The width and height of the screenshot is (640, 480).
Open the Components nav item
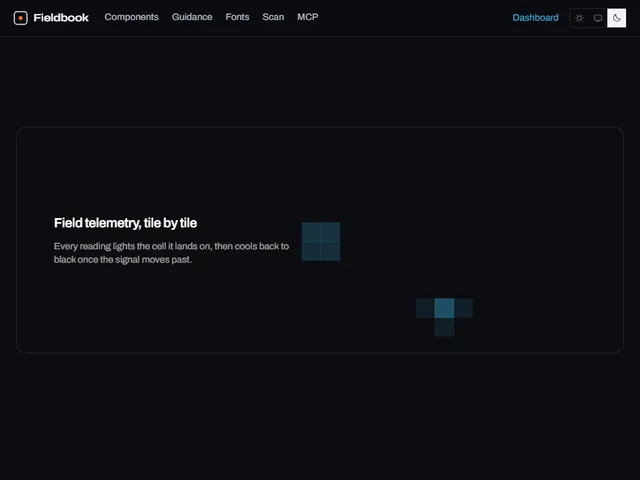coord(131,17)
